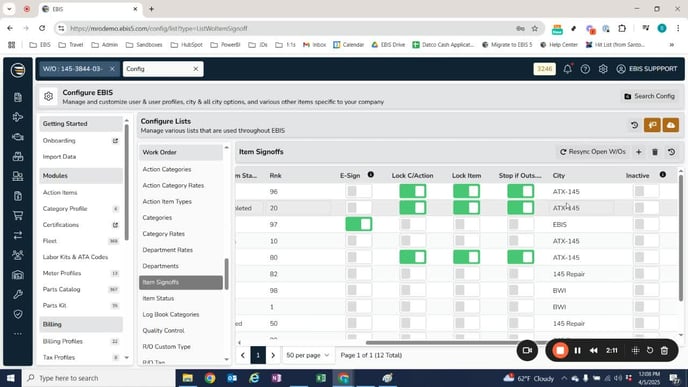This screenshot has width=688, height=387.
Task: Click the Search Config button
Action: tap(649, 96)
